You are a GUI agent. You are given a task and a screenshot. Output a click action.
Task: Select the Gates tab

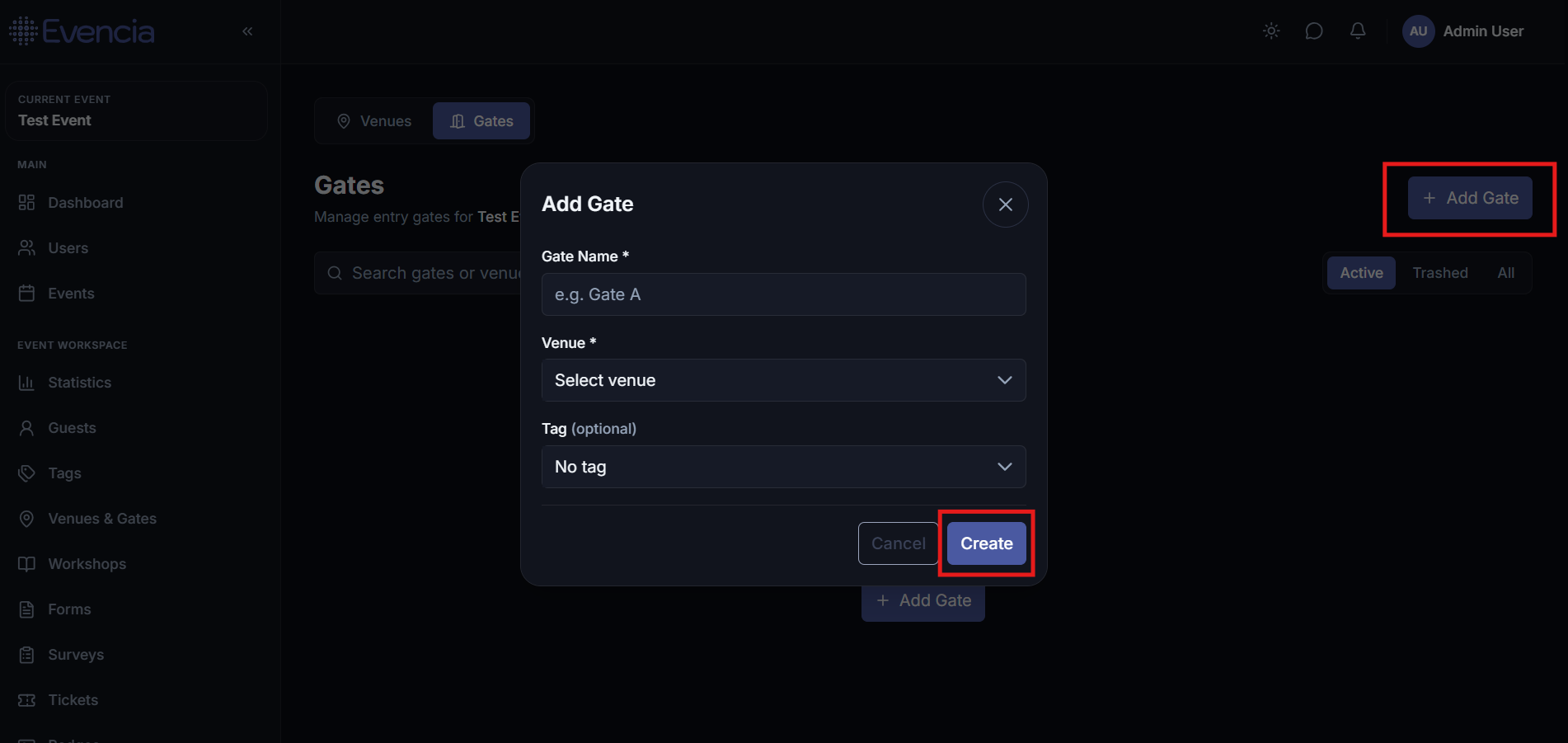point(481,121)
